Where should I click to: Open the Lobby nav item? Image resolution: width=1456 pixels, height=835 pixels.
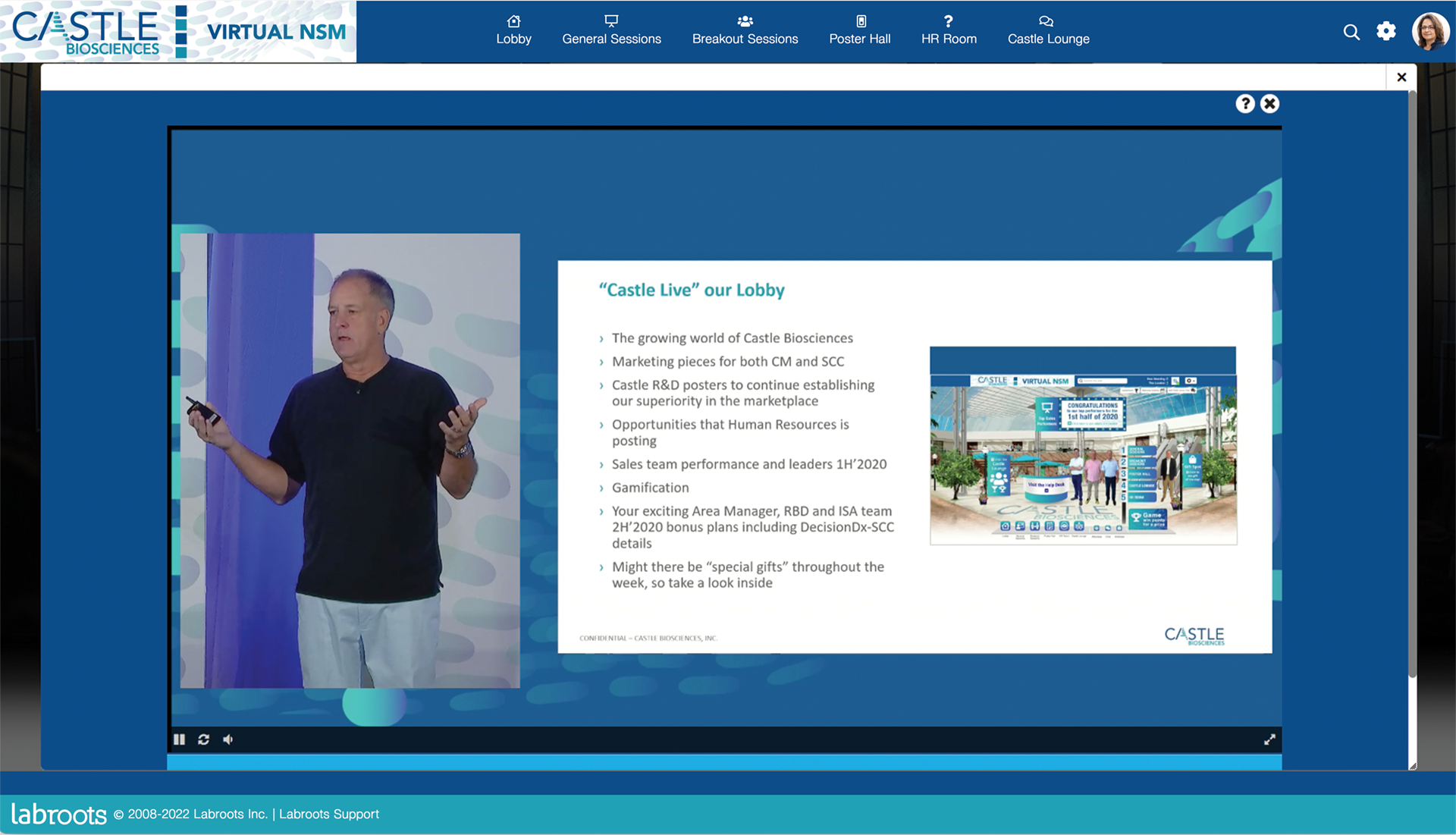point(513,31)
